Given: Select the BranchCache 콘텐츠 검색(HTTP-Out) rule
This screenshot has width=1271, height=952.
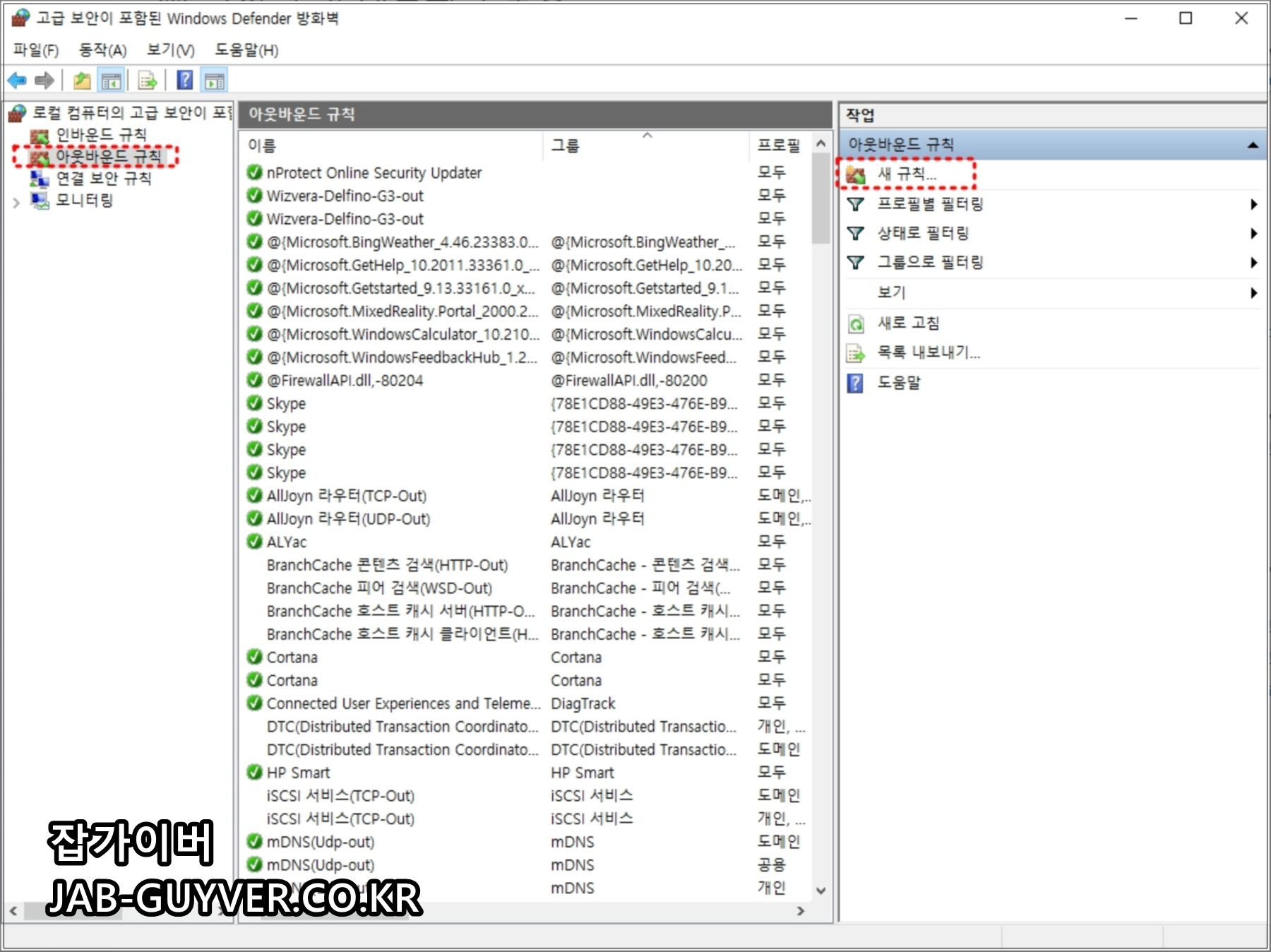Looking at the screenshot, I should [x=526, y=565].
